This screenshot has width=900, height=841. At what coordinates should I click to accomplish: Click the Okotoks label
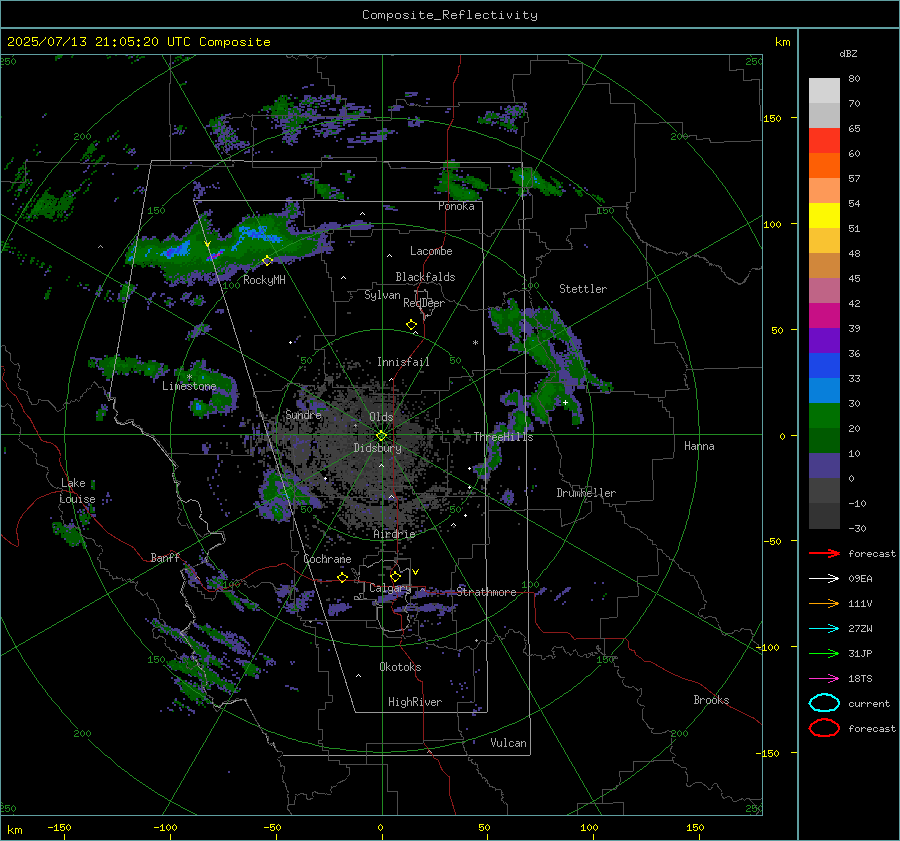tap(400, 667)
